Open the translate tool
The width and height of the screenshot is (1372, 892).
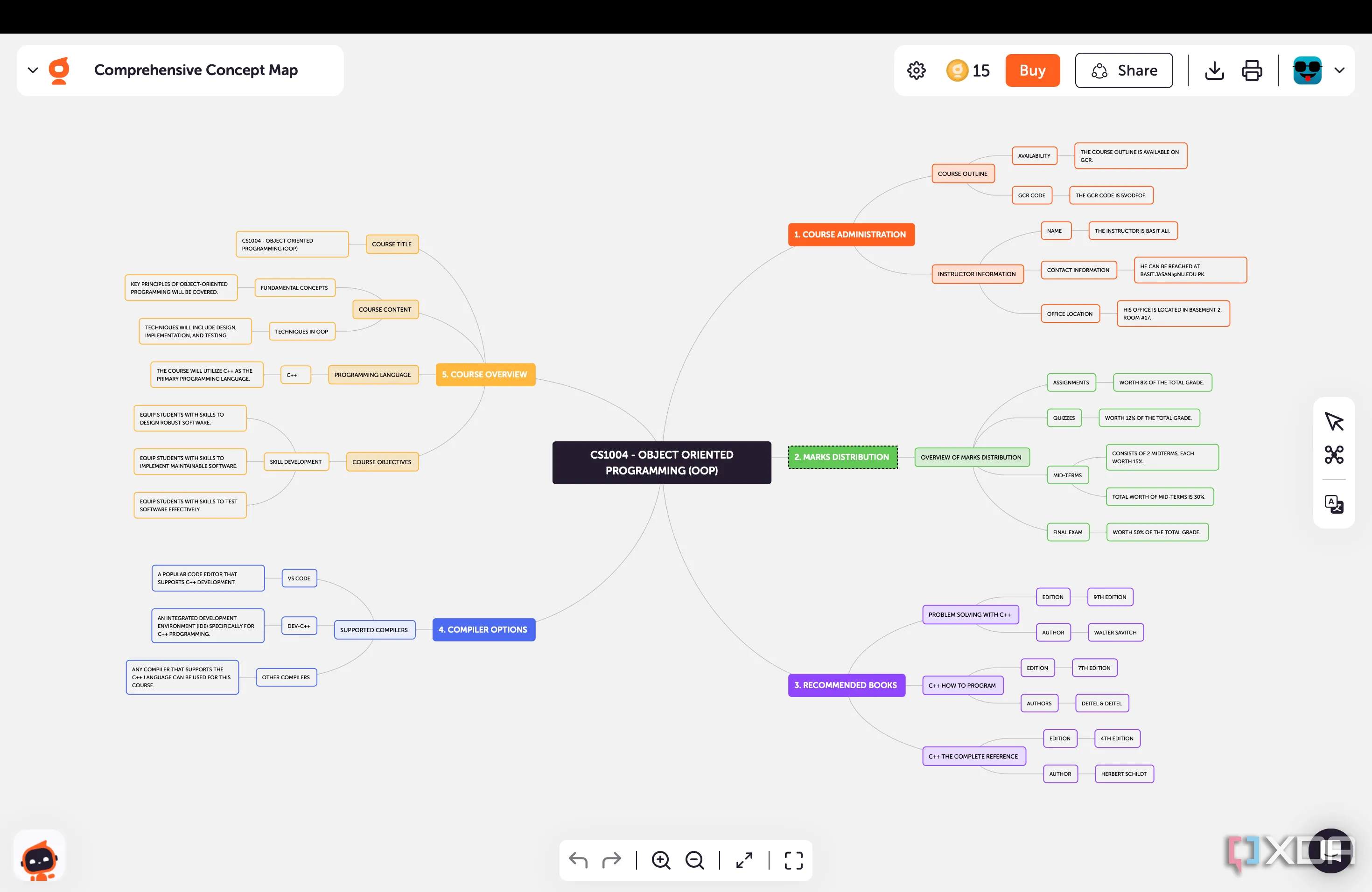[1333, 504]
